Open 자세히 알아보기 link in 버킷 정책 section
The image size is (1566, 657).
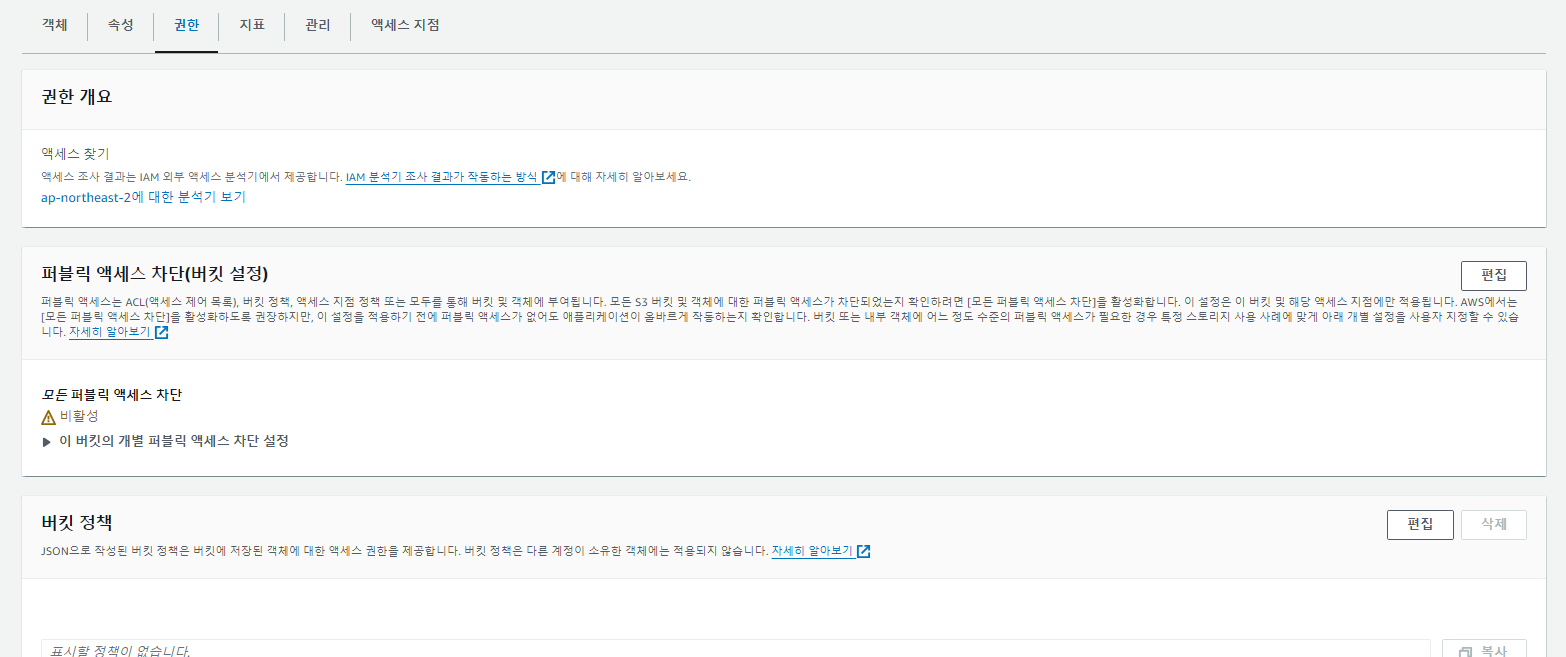811,551
